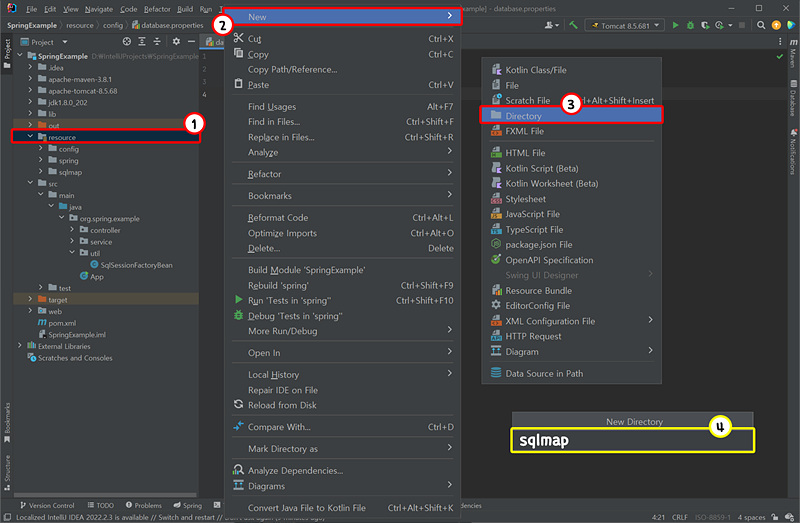Open the Maven tool window
Image resolution: width=800 pixels, height=523 pixels.
coord(793,52)
